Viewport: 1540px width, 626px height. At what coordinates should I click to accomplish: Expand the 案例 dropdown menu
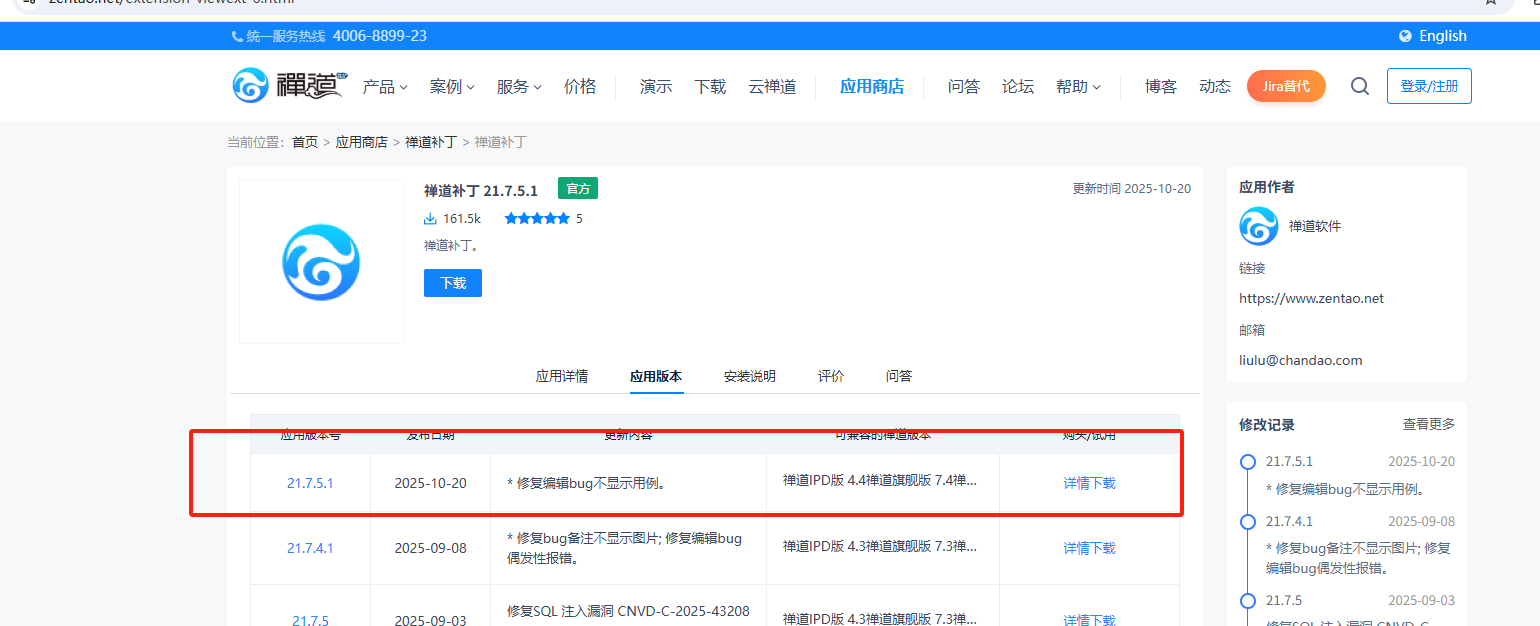452,87
